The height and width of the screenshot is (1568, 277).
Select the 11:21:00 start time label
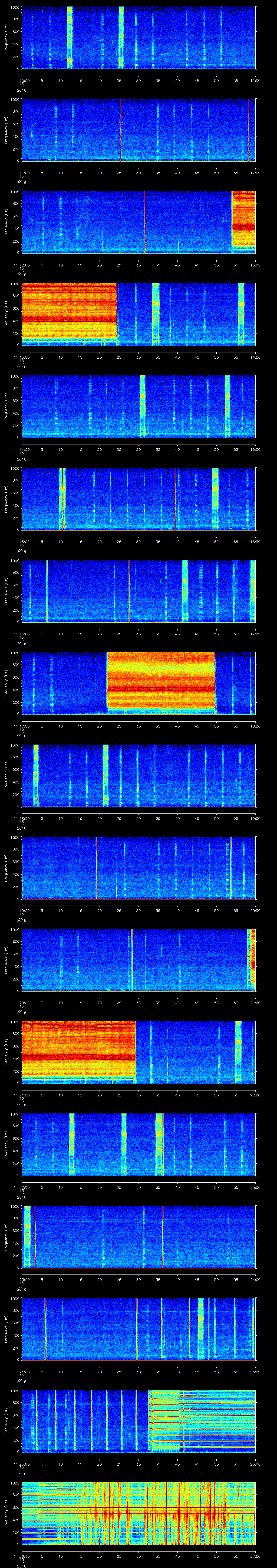[21, 1095]
